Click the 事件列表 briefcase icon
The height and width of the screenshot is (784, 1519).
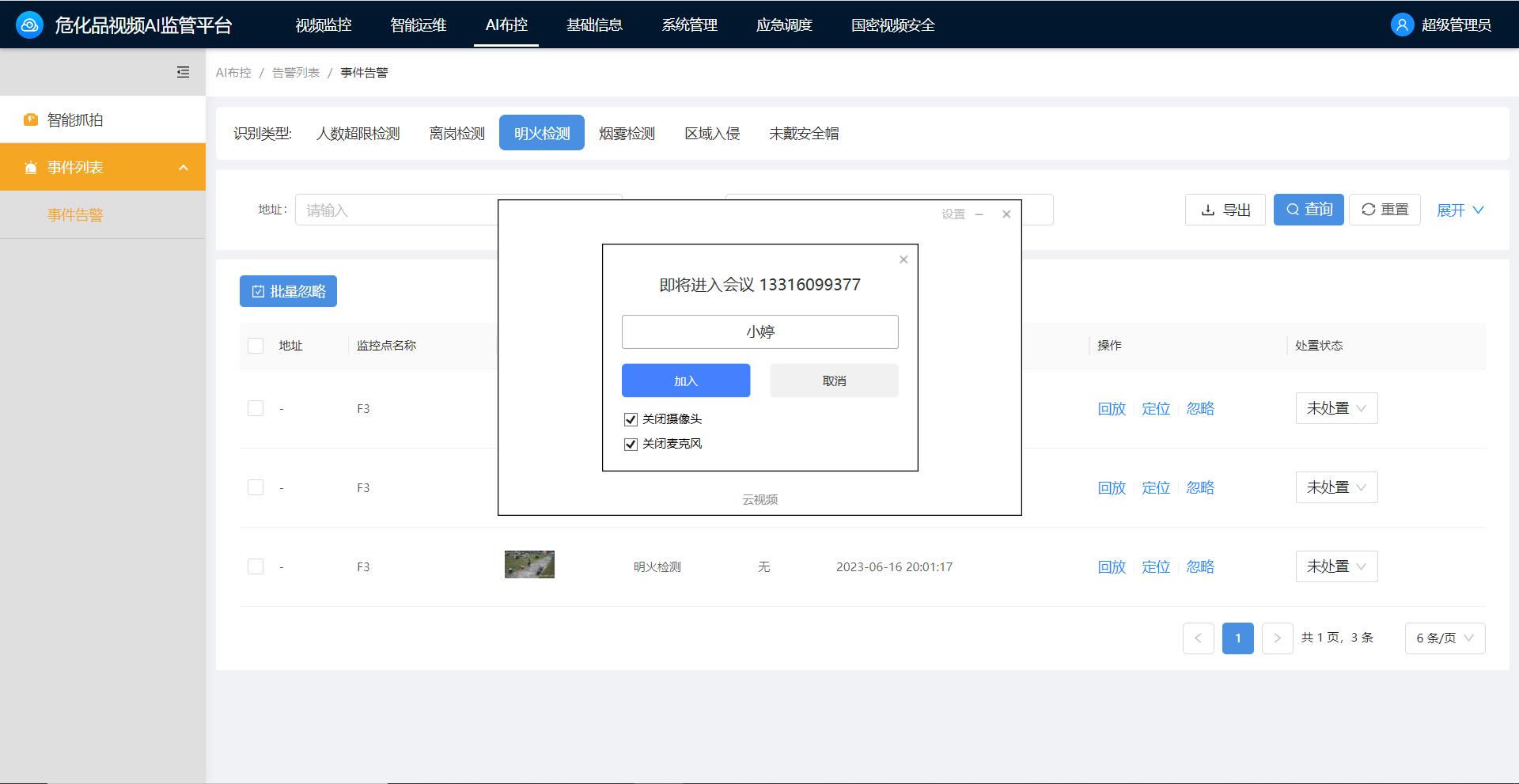(x=29, y=167)
